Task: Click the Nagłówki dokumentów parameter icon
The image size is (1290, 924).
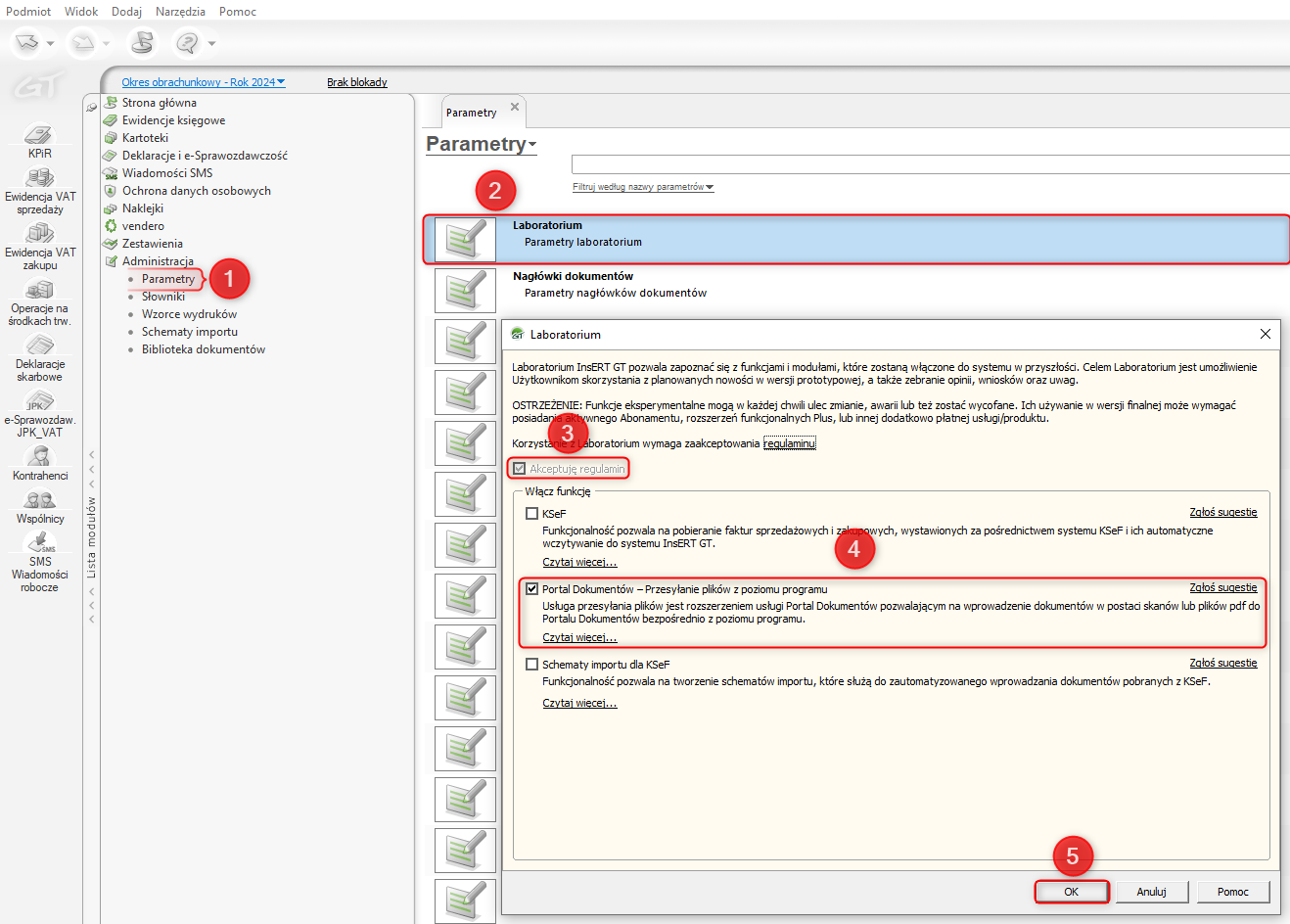Action: point(465,290)
